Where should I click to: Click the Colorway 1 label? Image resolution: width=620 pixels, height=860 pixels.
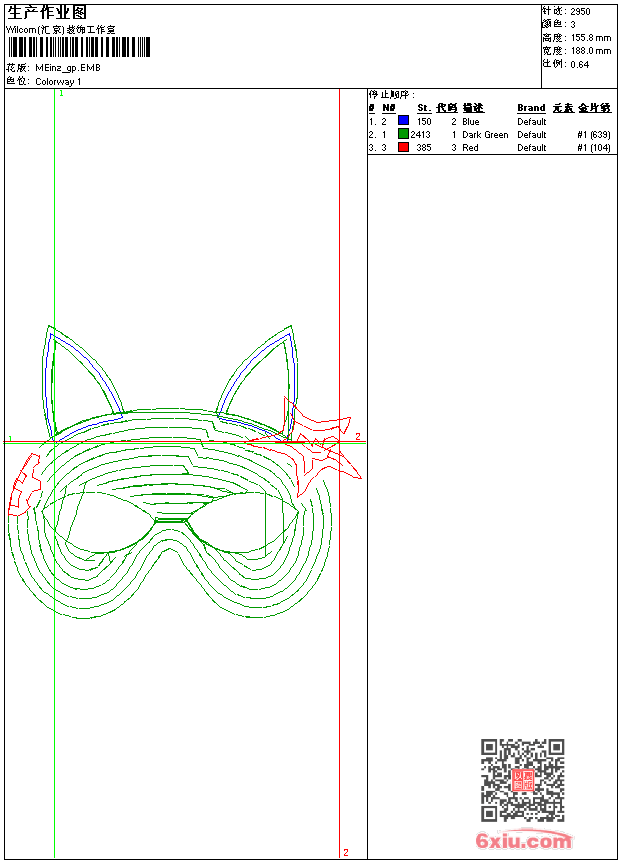[x=58, y=81]
